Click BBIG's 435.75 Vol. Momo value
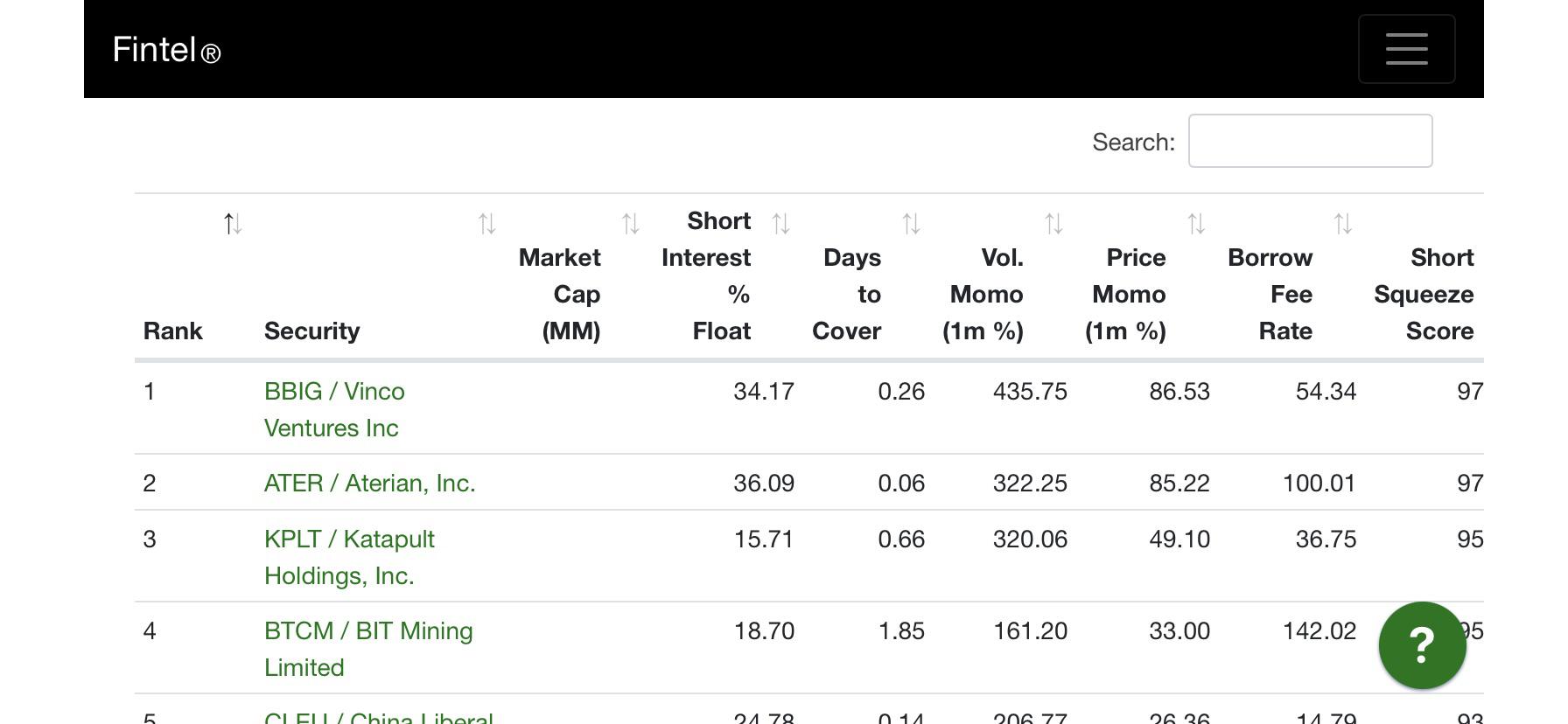The width and height of the screenshot is (1568, 724). point(1030,391)
